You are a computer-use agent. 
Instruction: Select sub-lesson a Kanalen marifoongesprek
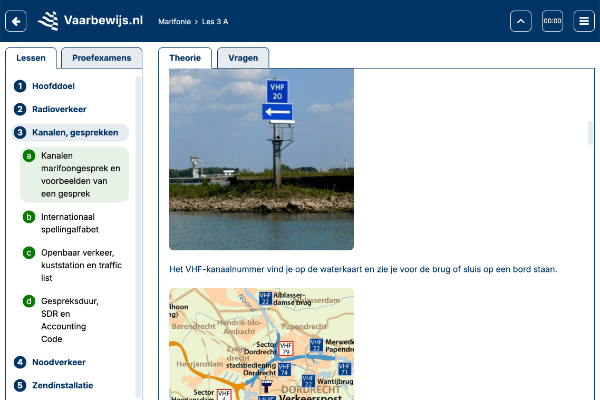[x=78, y=174]
